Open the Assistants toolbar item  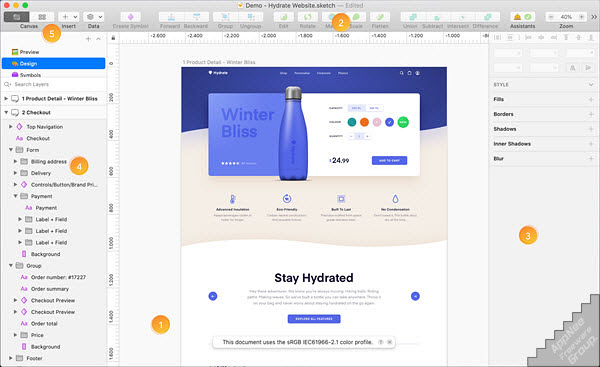522,17
